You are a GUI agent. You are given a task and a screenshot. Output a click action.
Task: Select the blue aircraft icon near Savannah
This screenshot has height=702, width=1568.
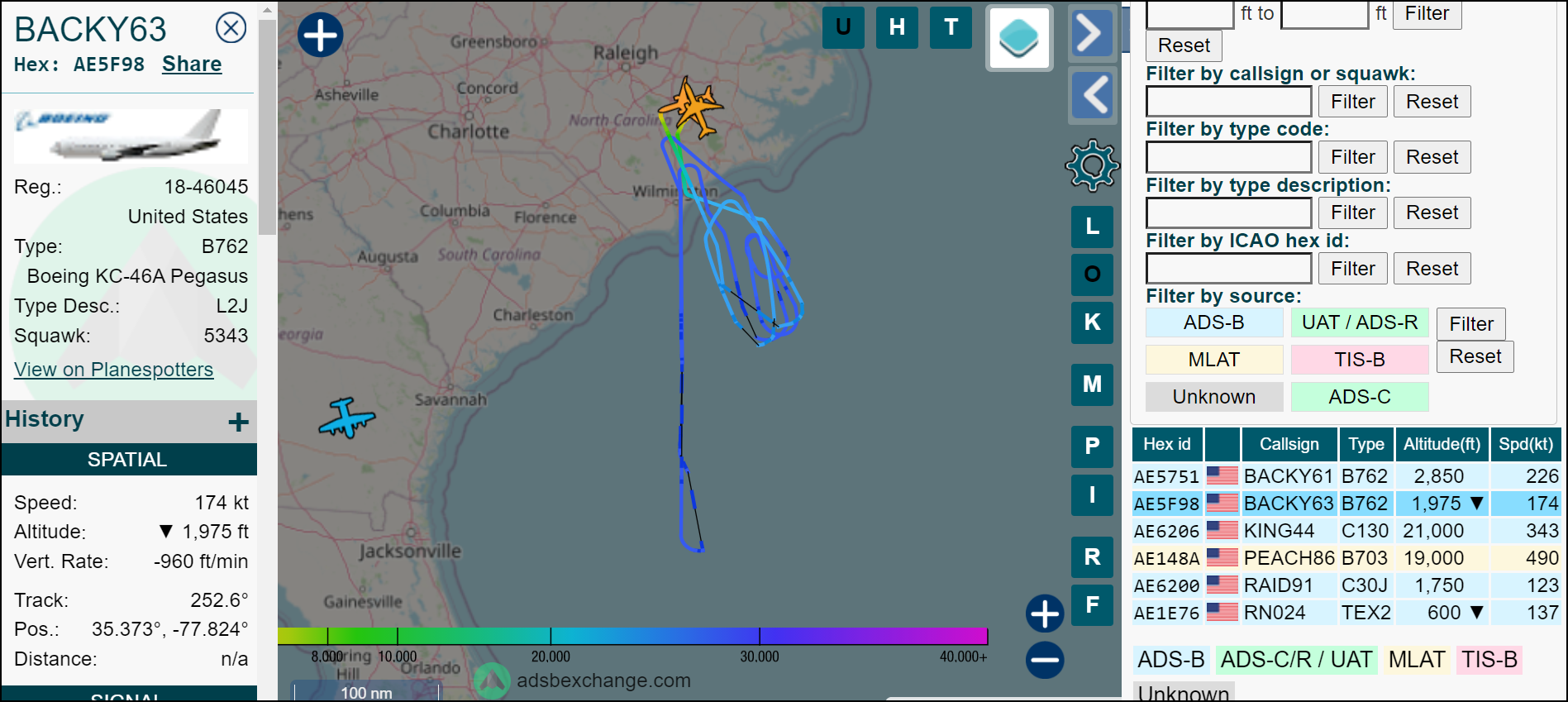pyautogui.click(x=347, y=418)
